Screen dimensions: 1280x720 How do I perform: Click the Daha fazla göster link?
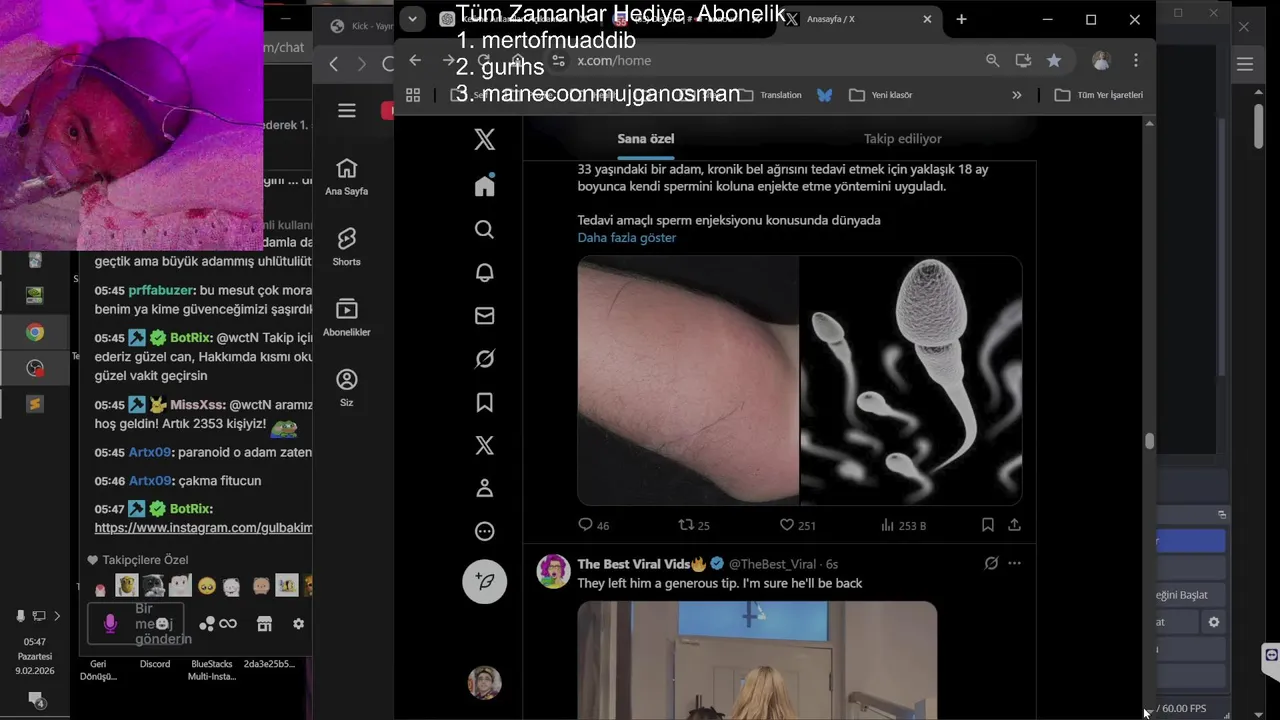point(626,237)
